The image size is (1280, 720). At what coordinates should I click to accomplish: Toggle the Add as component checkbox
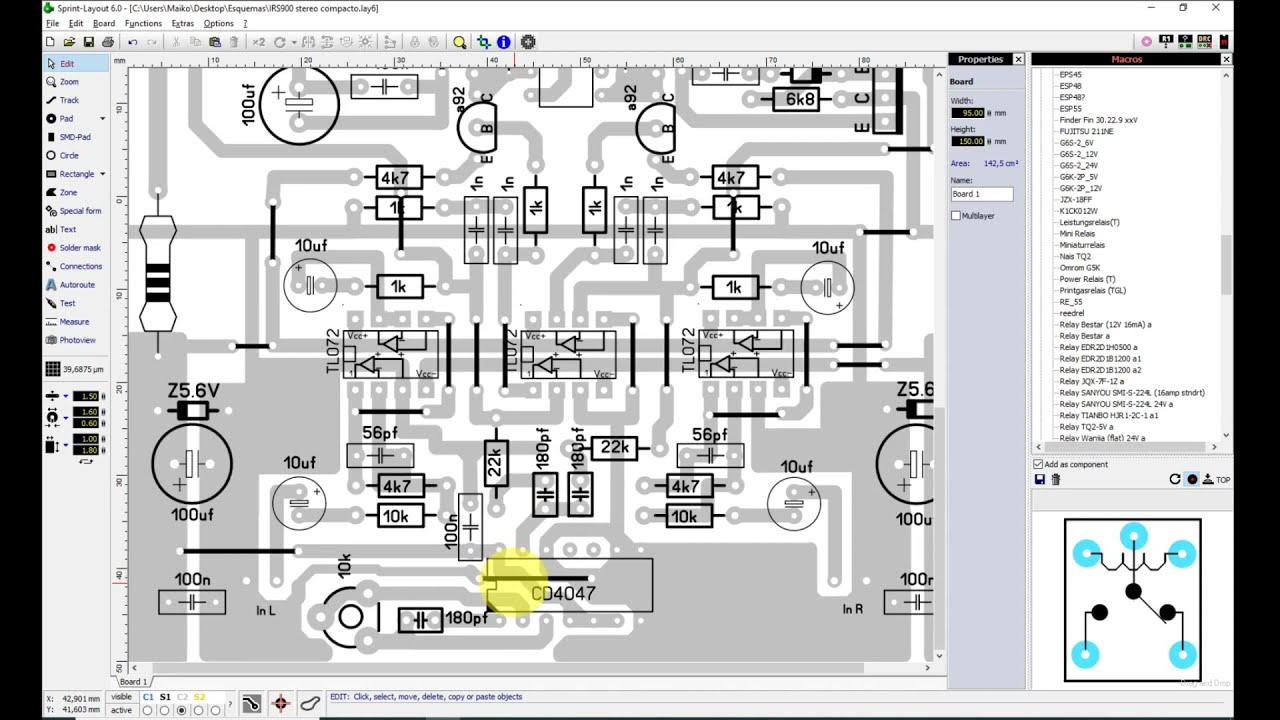click(x=1038, y=464)
